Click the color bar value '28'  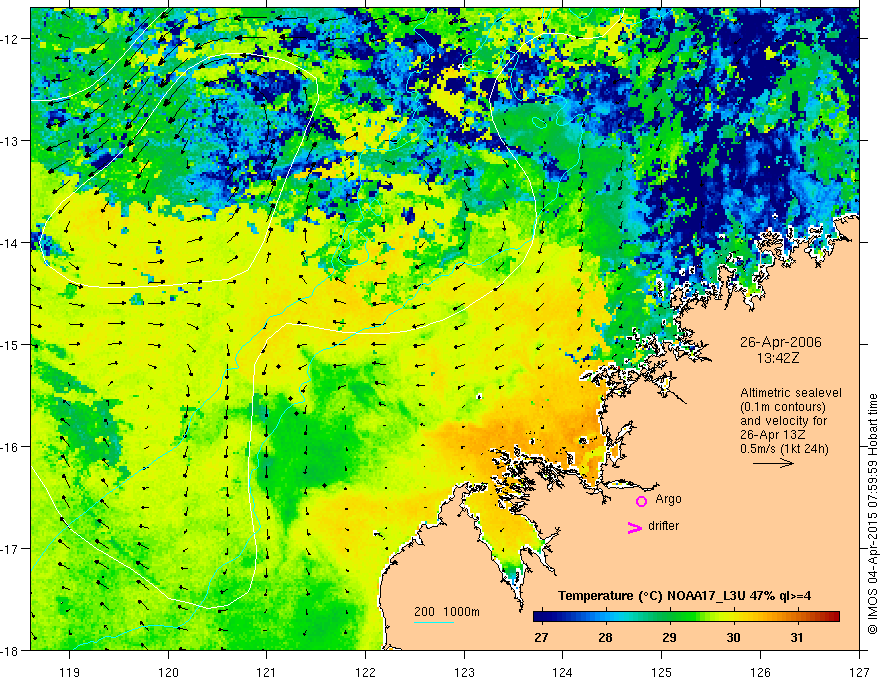(x=605, y=637)
